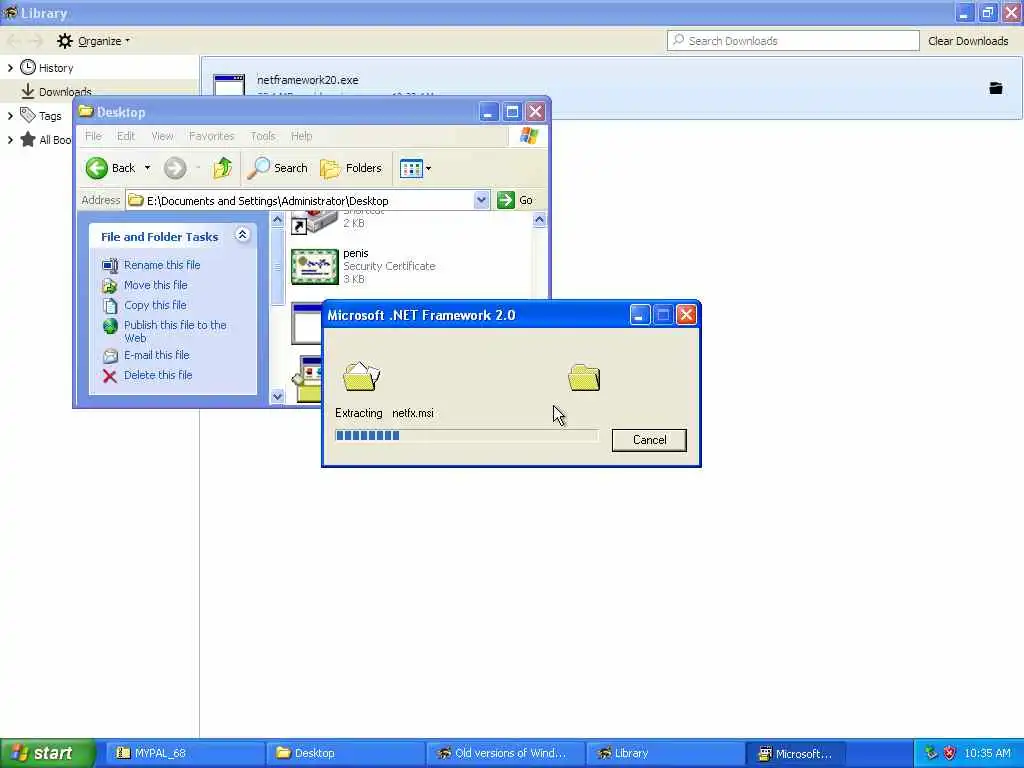Open the address bar dropdown arrow
The width and height of the screenshot is (1024, 768).
tap(481, 200)
